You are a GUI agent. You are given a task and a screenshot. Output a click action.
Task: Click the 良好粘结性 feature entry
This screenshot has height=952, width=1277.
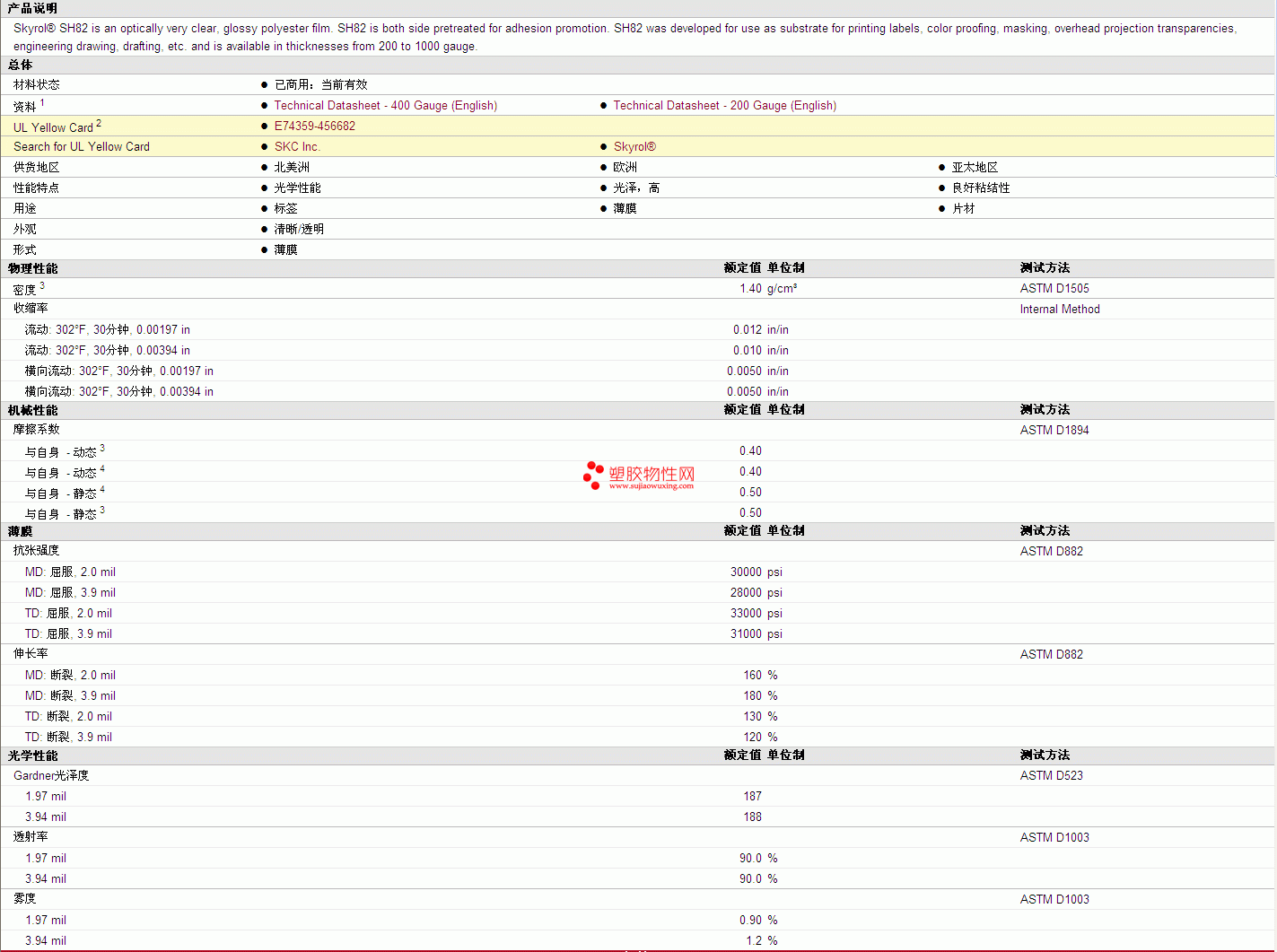click(981, 188)
